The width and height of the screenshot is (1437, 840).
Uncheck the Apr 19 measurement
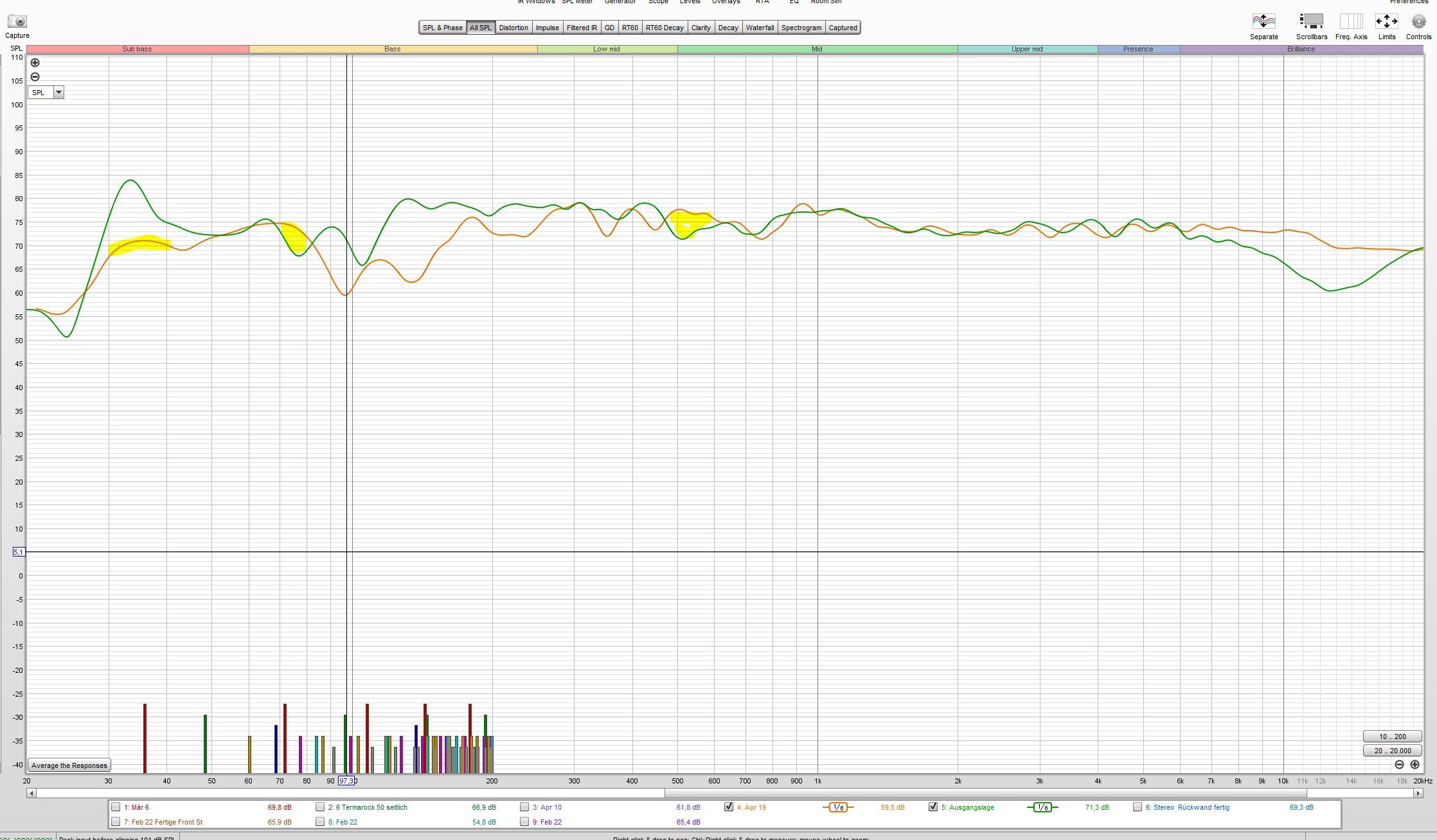click(x=729, y=807)
